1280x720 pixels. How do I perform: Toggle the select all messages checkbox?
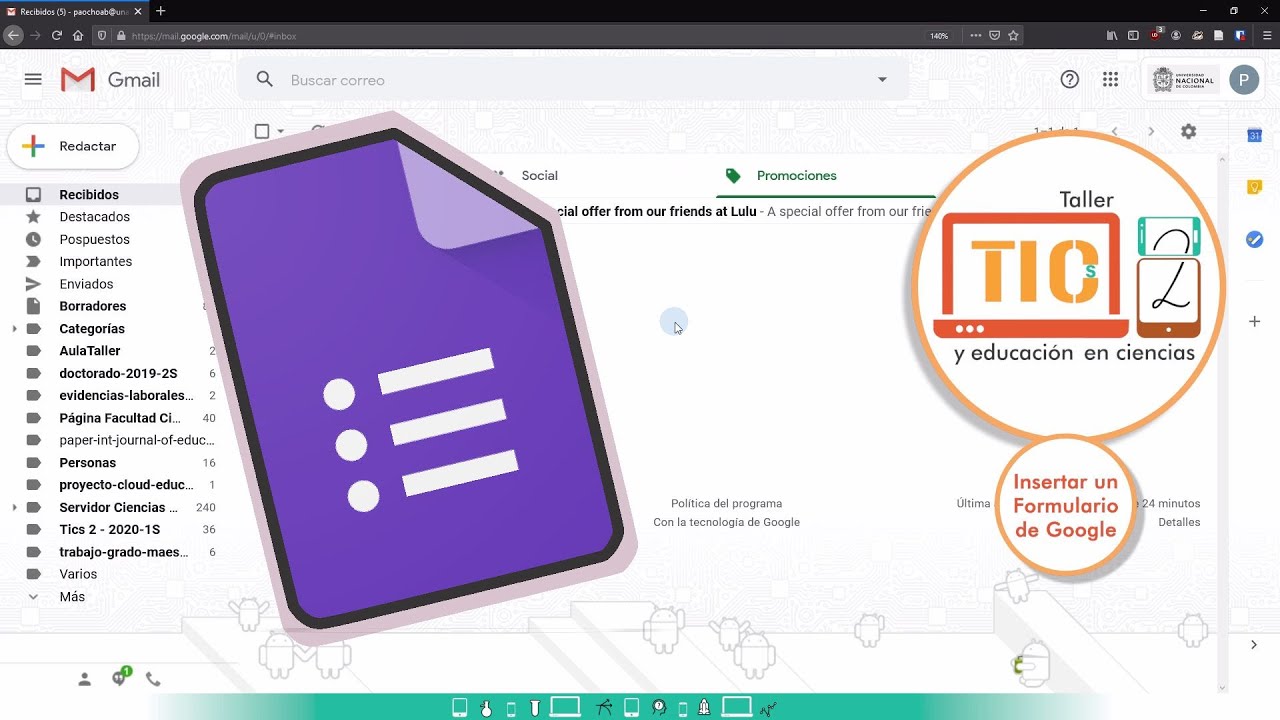[262, 131]
